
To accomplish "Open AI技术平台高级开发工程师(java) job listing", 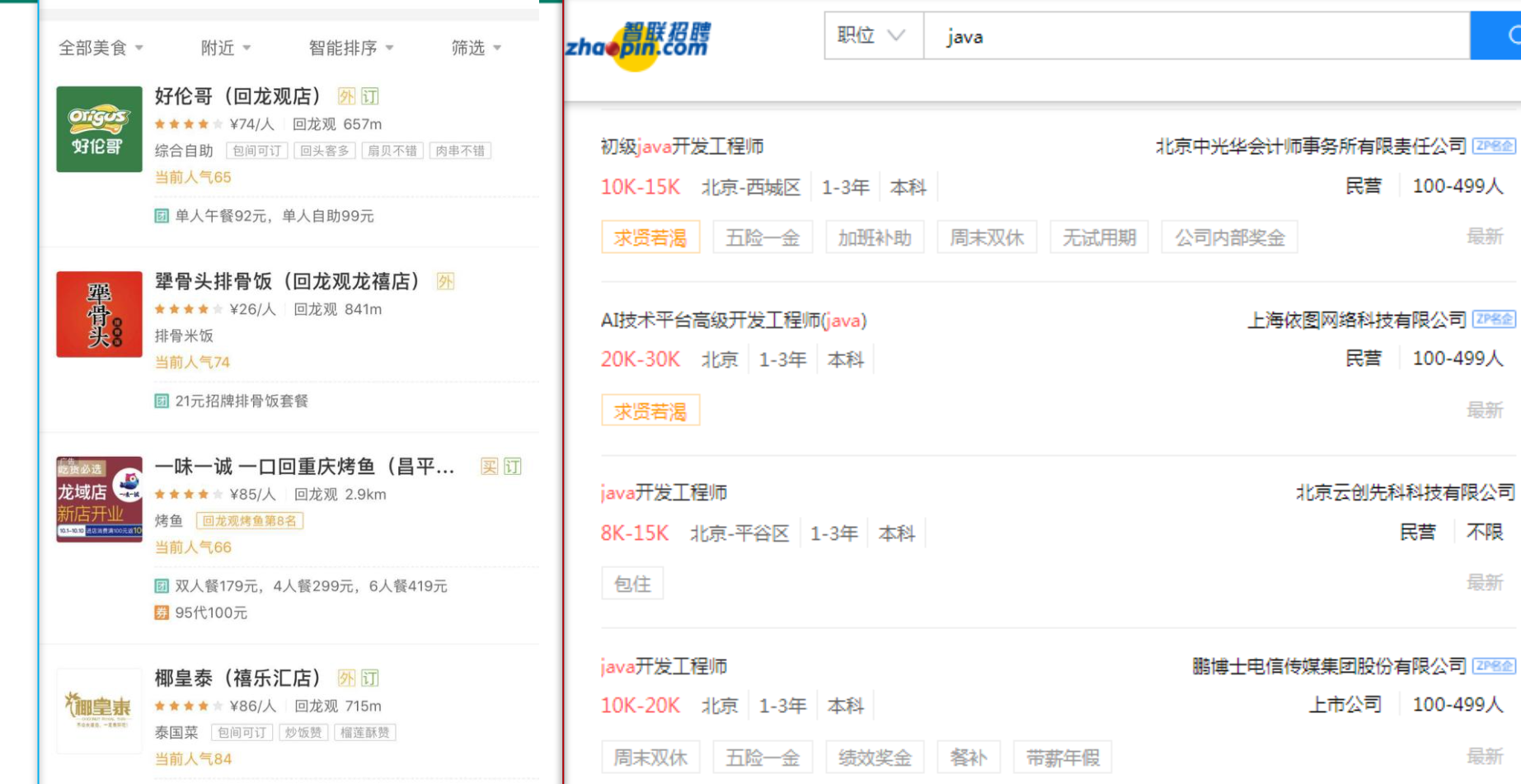I will (x=734, y=320).
